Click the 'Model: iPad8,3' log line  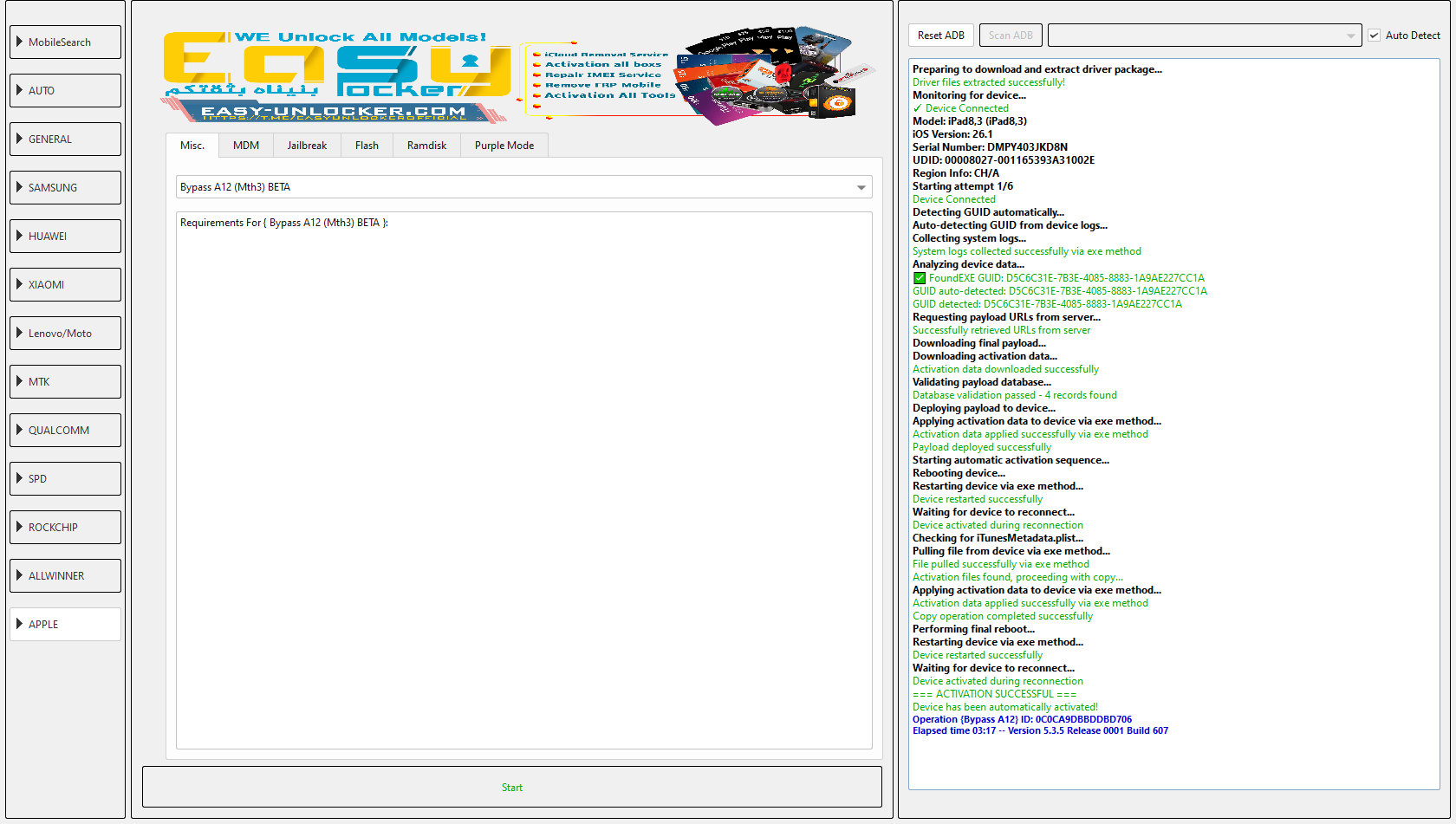click(x=970, y=121)
